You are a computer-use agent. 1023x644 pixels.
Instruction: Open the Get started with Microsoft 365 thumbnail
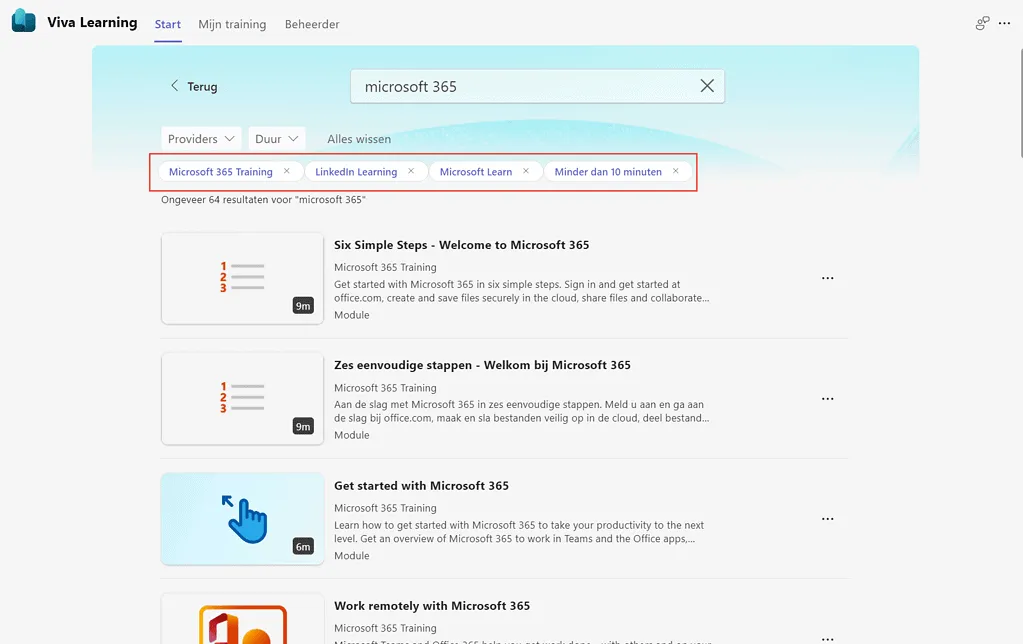[242, 519]
